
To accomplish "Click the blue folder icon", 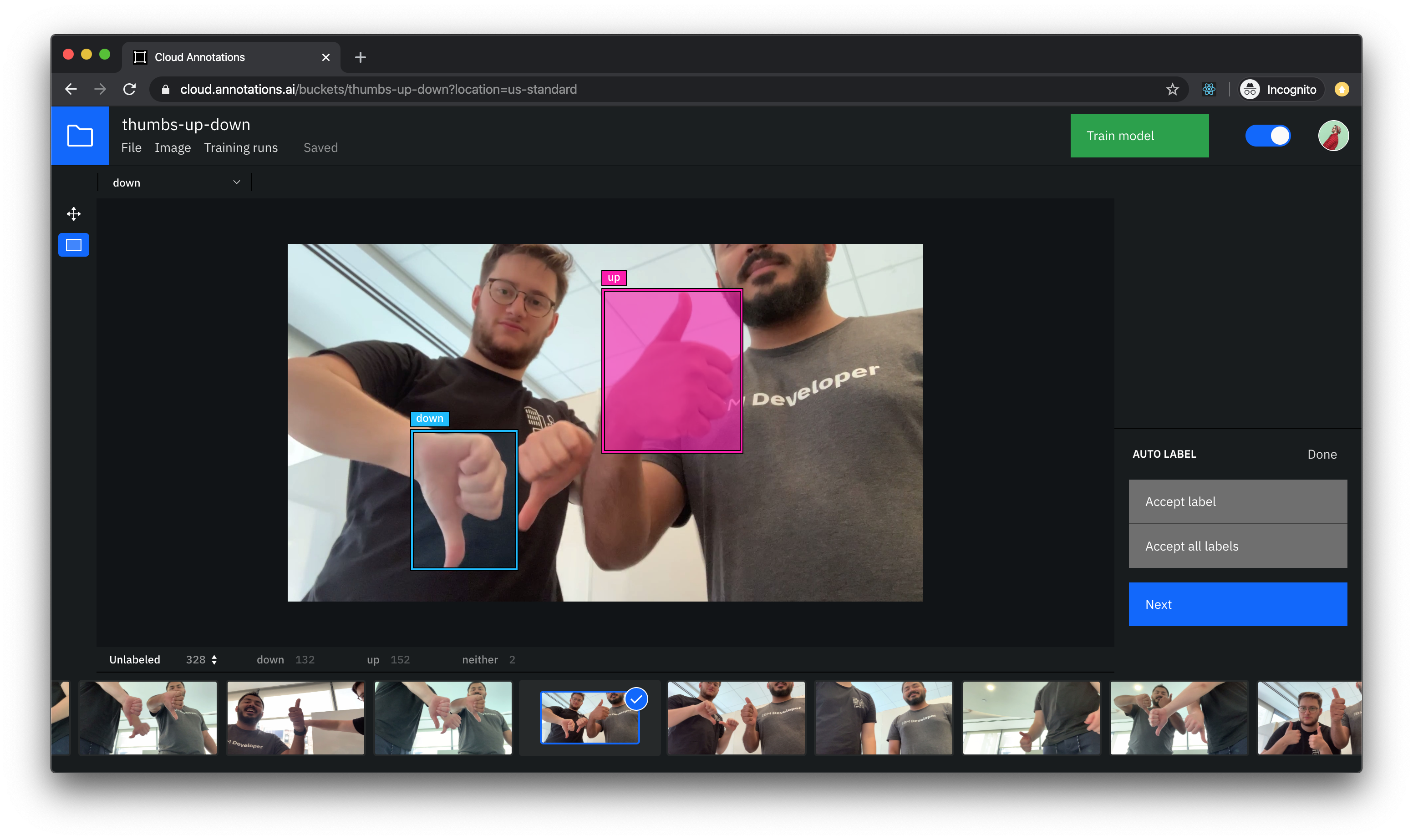I will click(80, 136).
